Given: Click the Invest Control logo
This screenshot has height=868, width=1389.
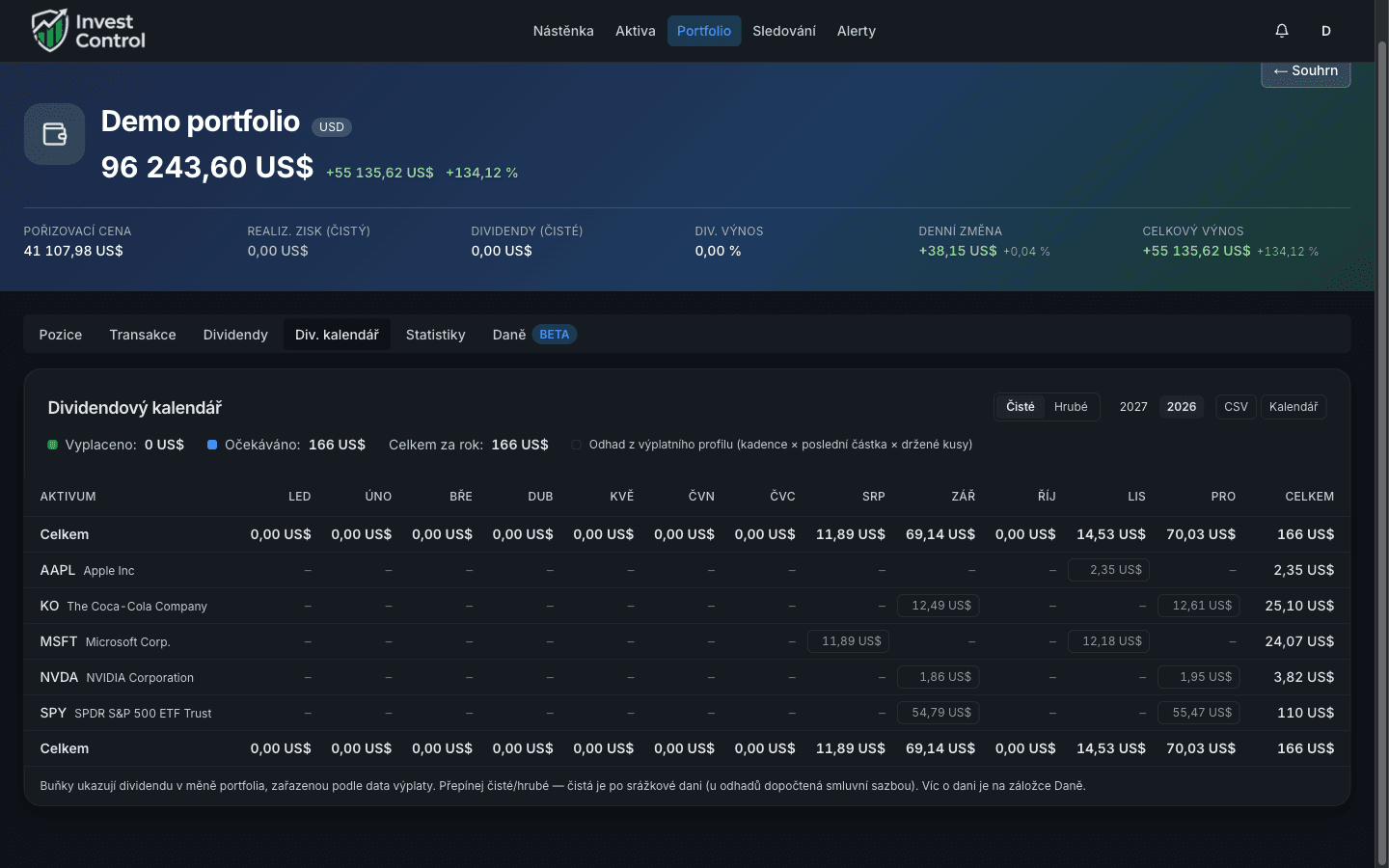Looking at the screenshot, I should pyautogui.click(x=89, y=31).
